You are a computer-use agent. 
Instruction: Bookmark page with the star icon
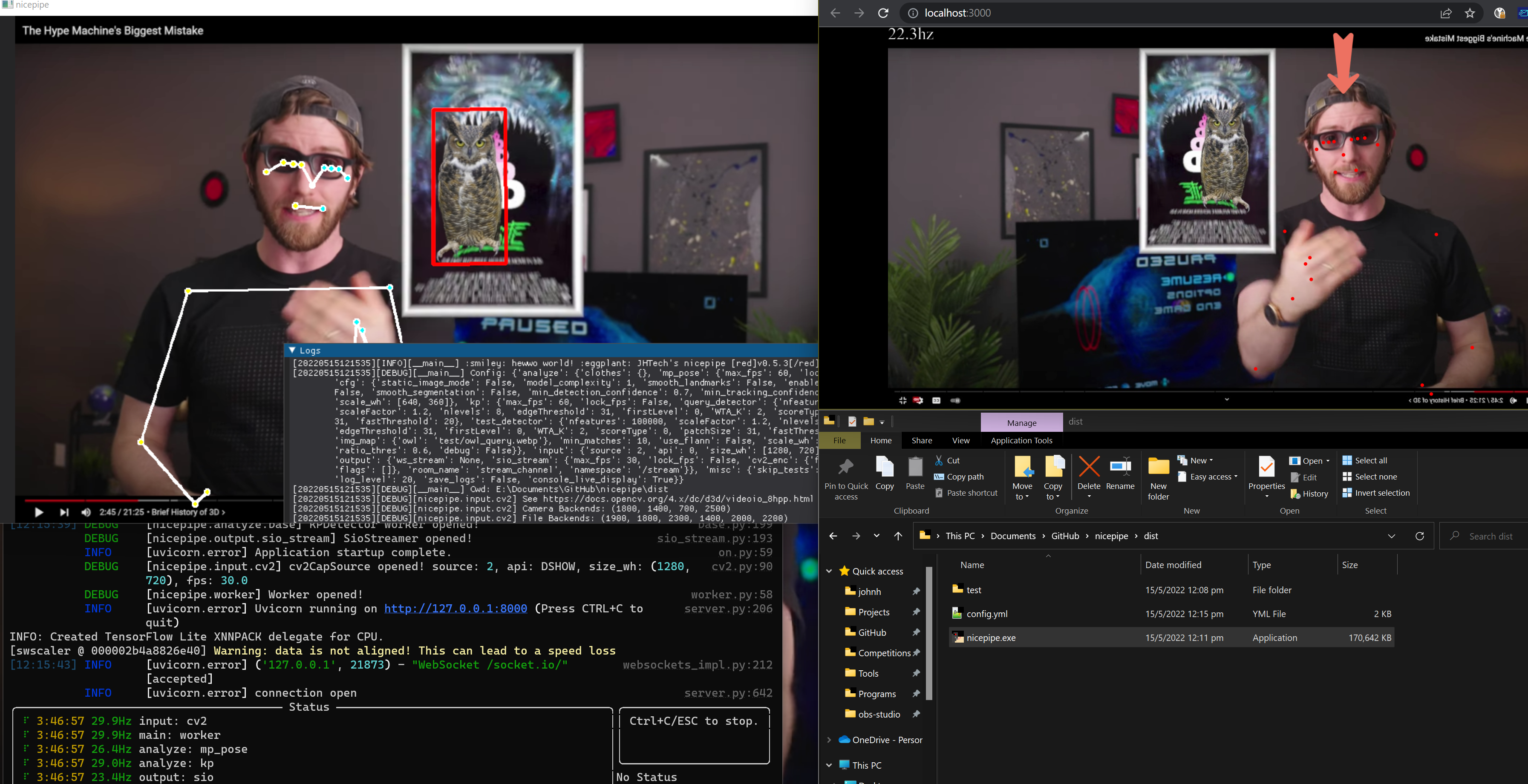coord(1469,13)
